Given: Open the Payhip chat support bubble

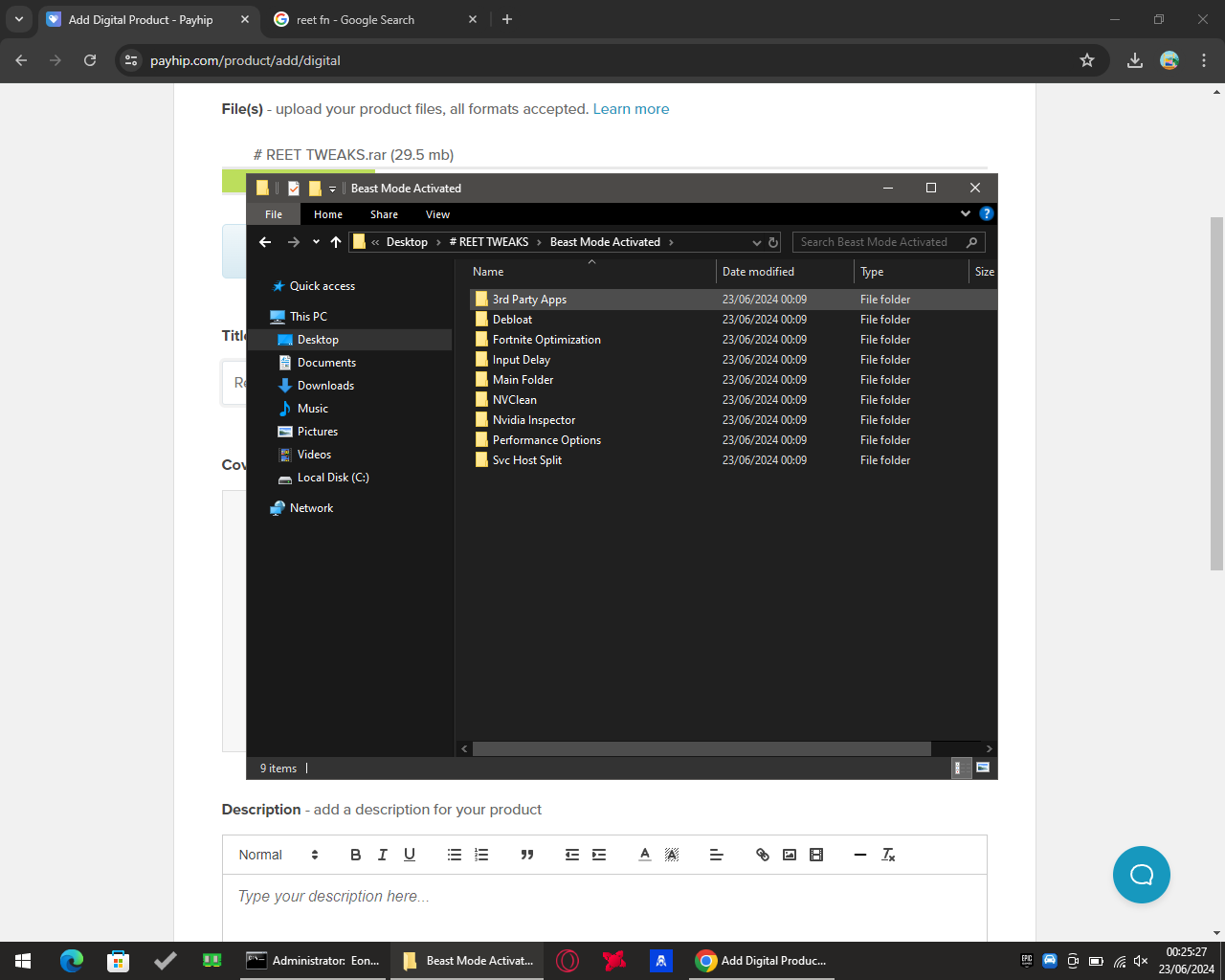Looking at the screenshot, I should pyautogui.click(x=1142, y=875).
